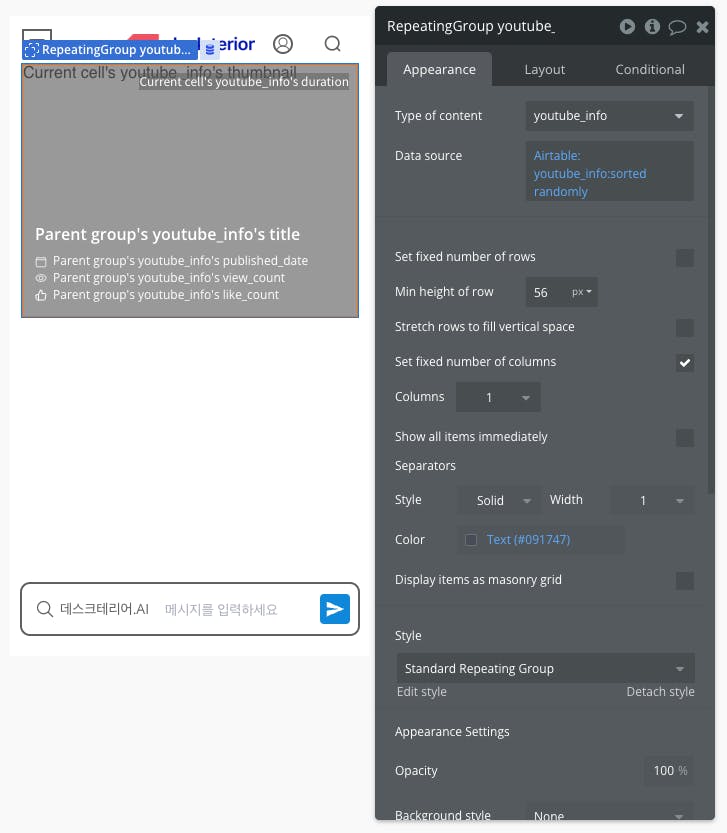The width and height of the screenshot is (727, 833).
Task: Click the Detach style link
Action: (660, 692)
